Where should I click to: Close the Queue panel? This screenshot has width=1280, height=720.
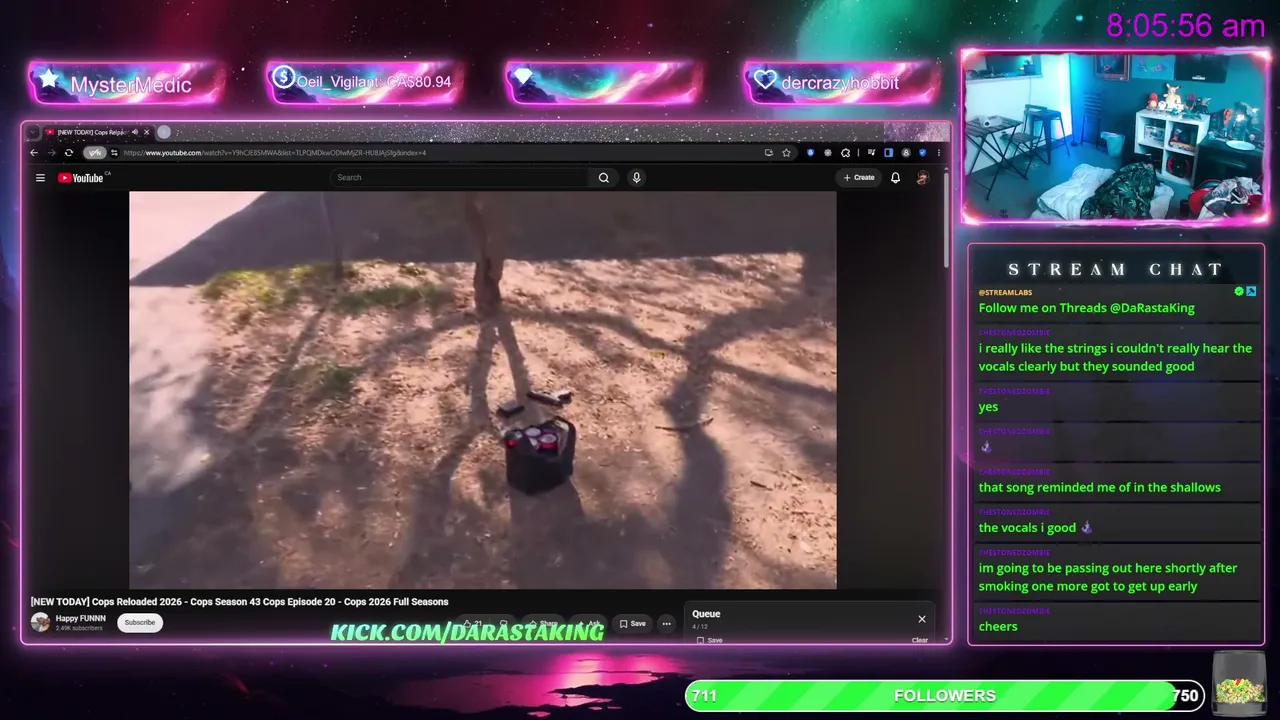click(922, 619)
